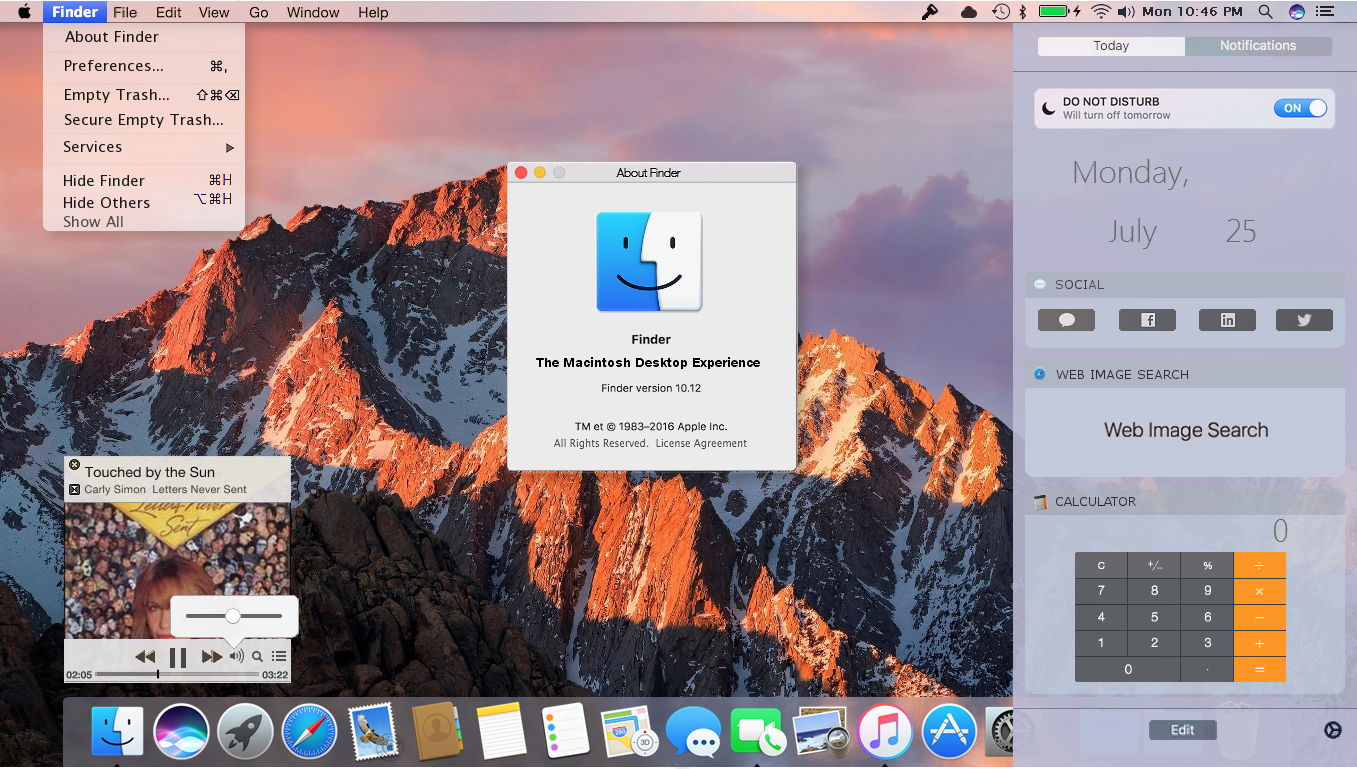Skip to the next track
This screenshot has height=769, width=1357.
coord(211,657)
